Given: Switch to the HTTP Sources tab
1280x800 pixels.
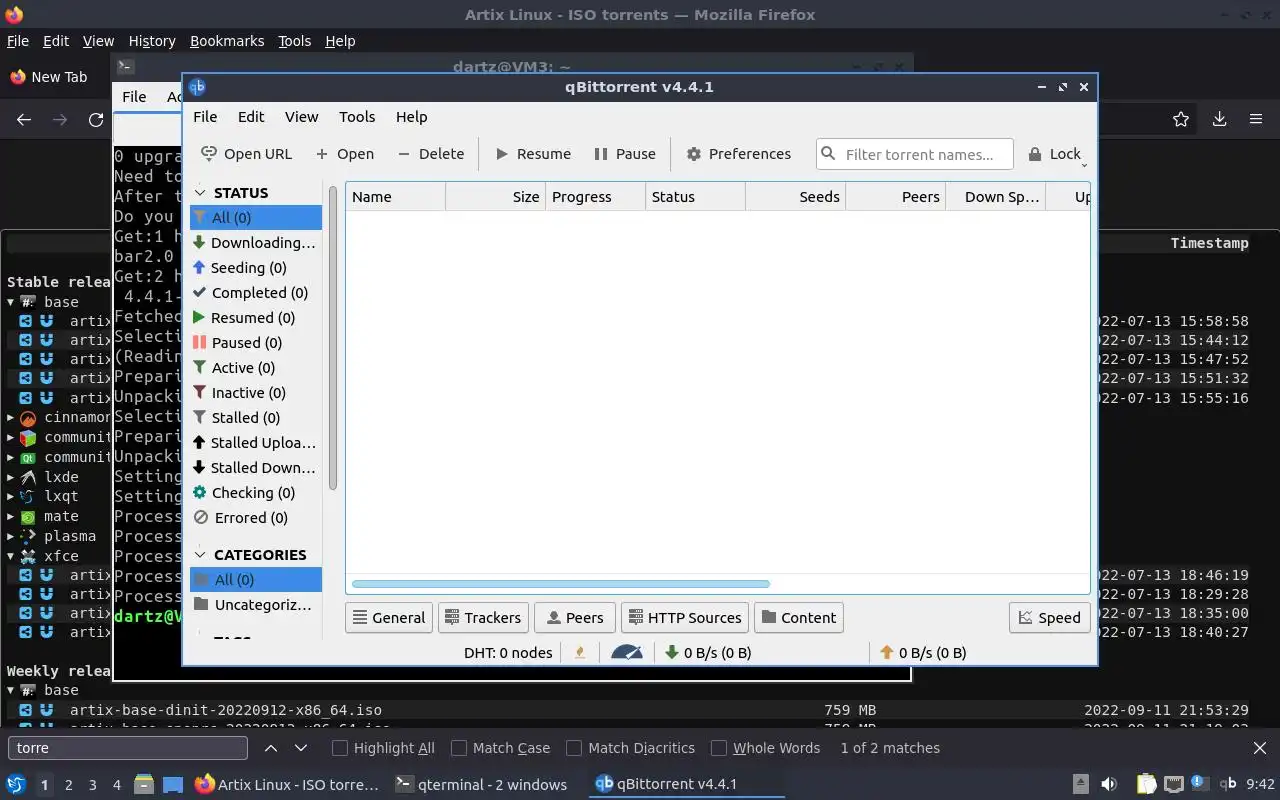Looking at the screenshot, I should point(685,618).
